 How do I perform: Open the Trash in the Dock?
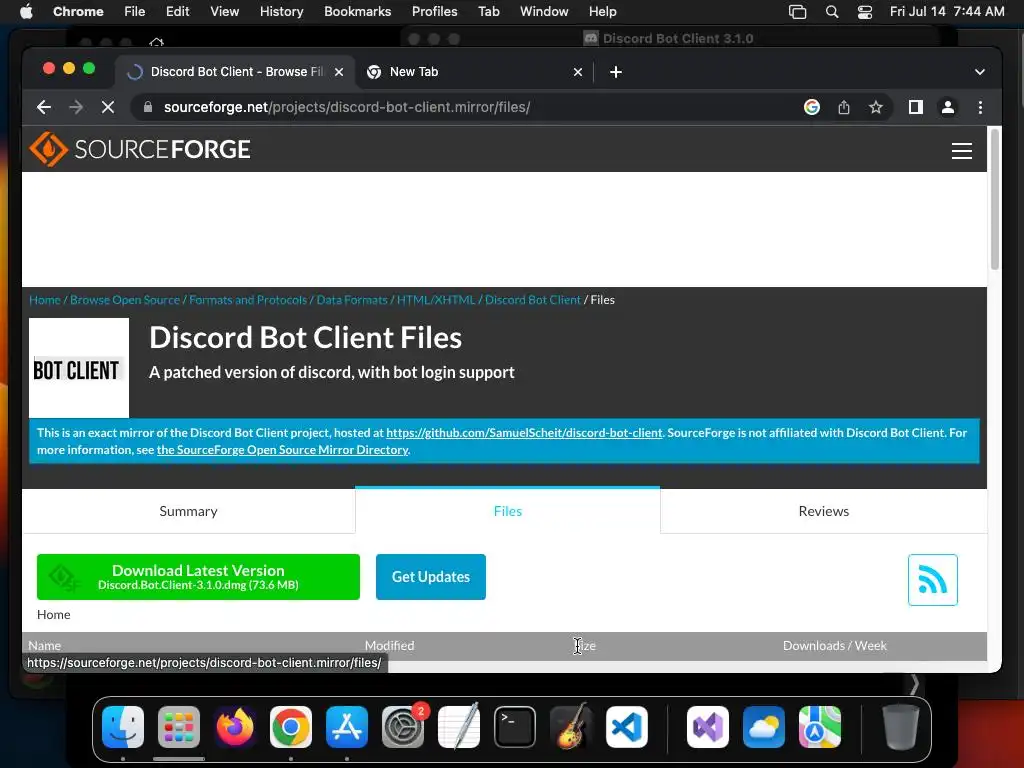[x=901, y=727]
